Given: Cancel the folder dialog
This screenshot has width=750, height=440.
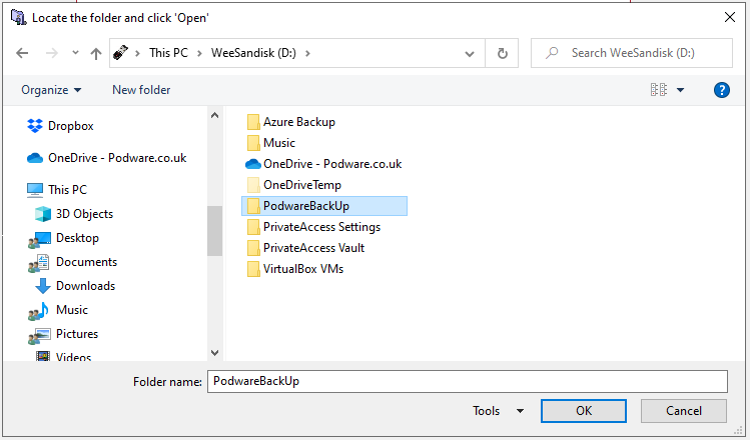Looking at the screenshot, I should click(684, 411).
